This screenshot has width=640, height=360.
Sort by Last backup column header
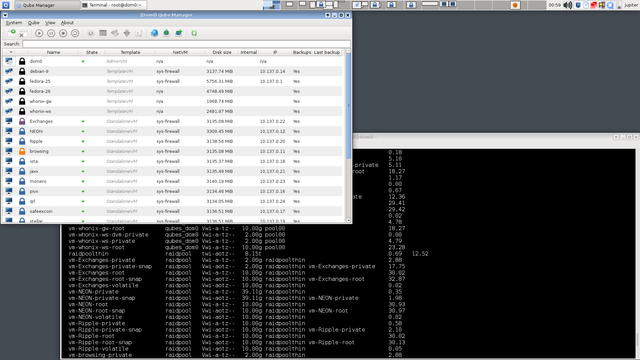coord(327,52)
